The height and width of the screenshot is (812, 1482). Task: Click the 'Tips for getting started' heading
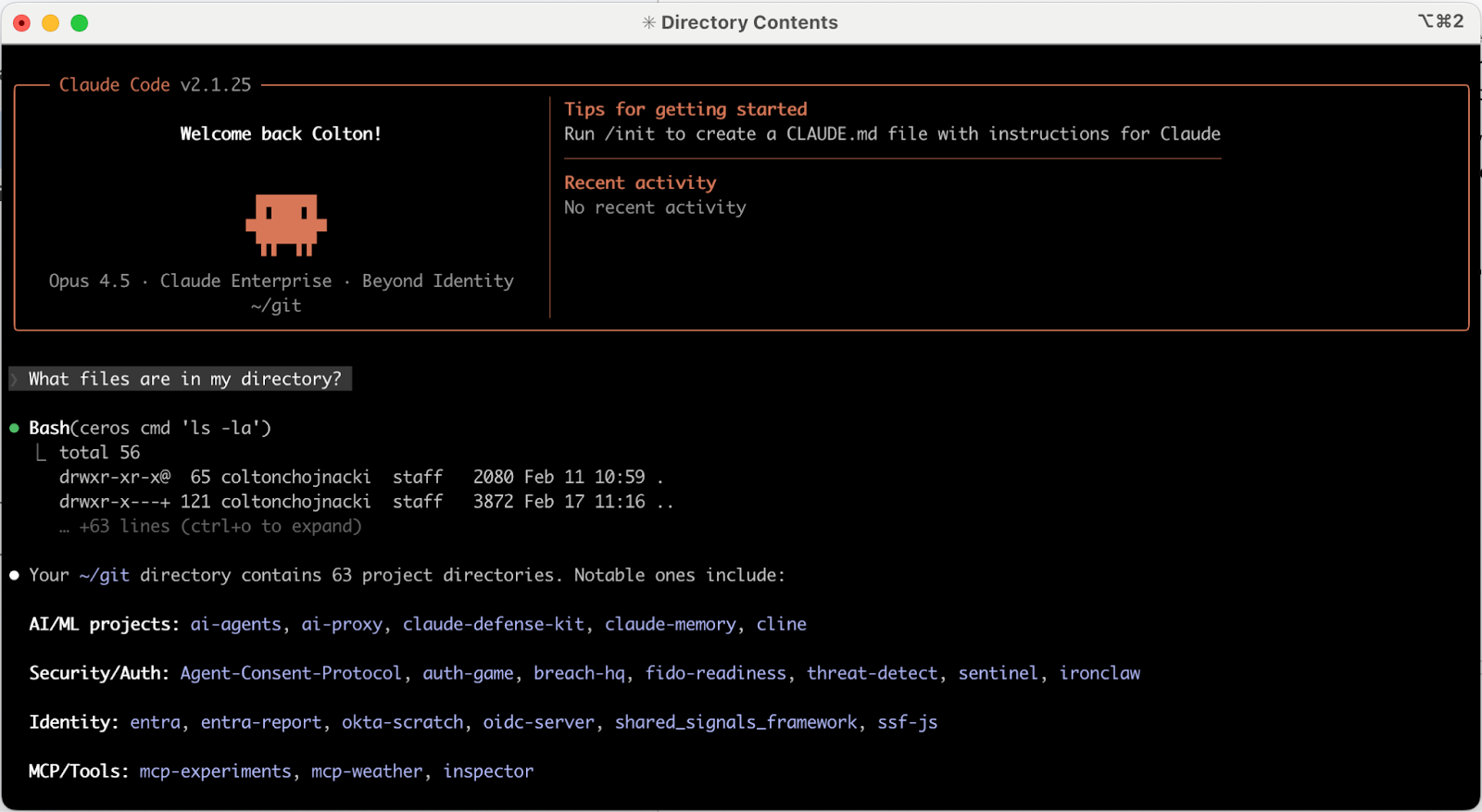685,109
